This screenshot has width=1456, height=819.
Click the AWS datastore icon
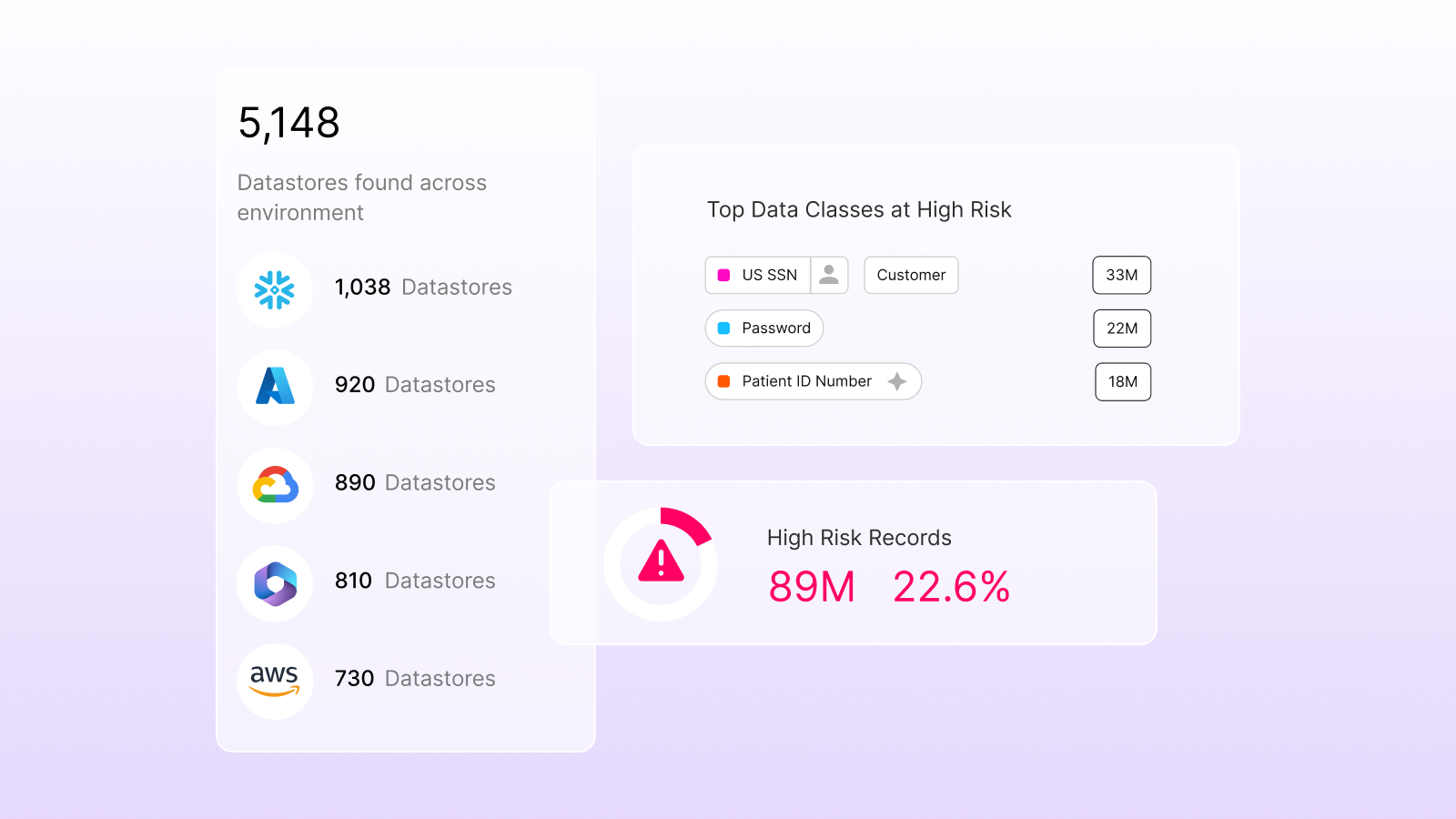coord(275,682)
